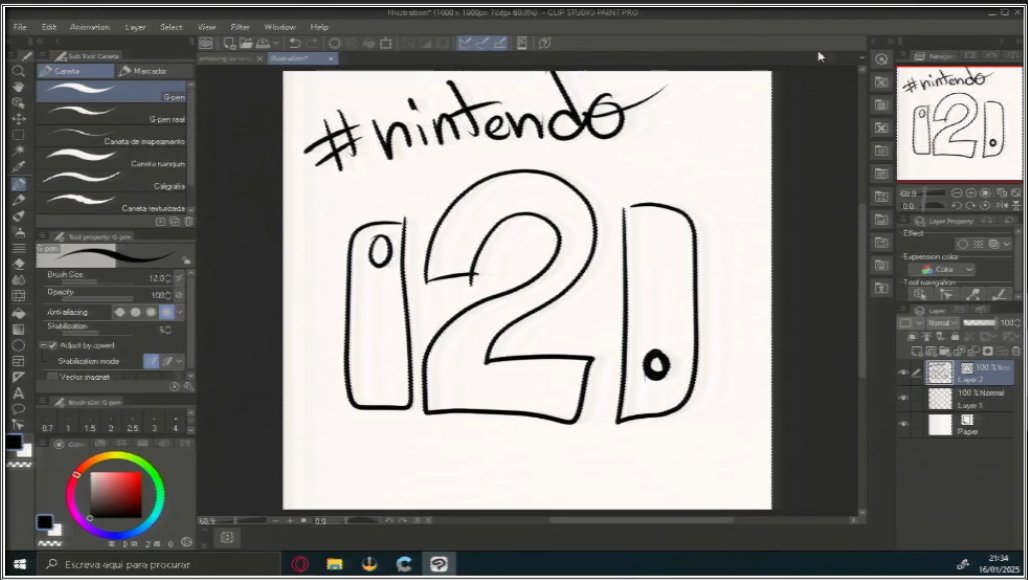This screenshot has width=1028, height=580.
Task: Click Windows search box Escreva aqui para procurar
Action: pyautogui.click(x=157, y=564)
